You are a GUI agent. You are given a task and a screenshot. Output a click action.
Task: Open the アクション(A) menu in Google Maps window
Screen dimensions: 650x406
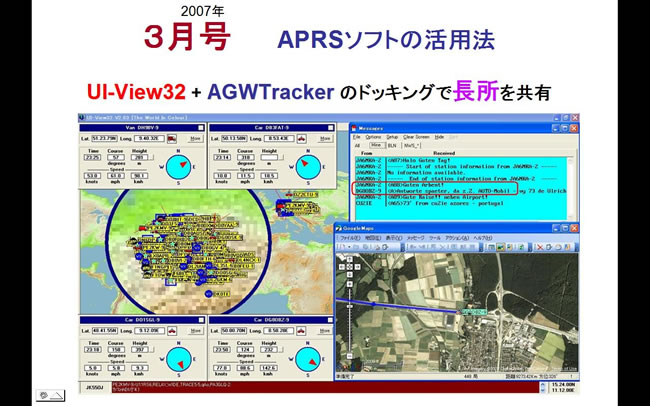coord(457,238)
